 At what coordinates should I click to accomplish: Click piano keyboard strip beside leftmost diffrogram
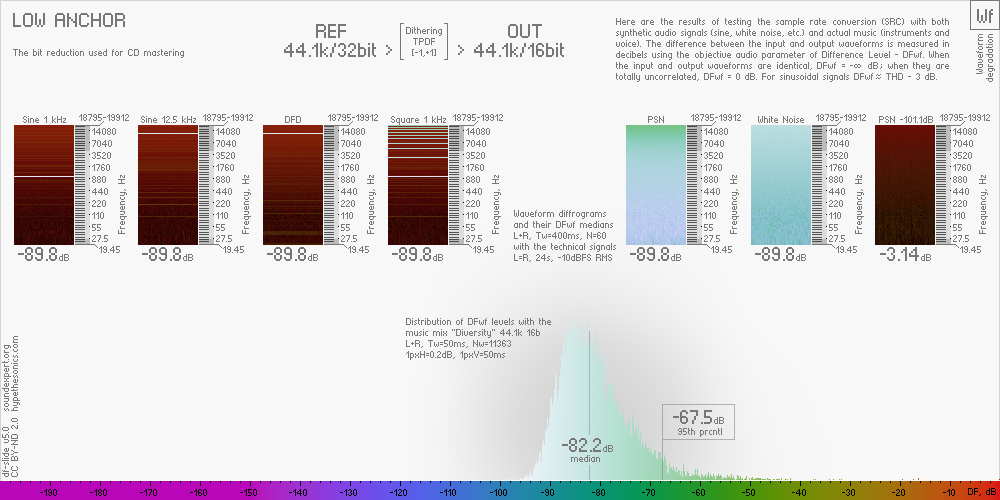coord(82,185)
